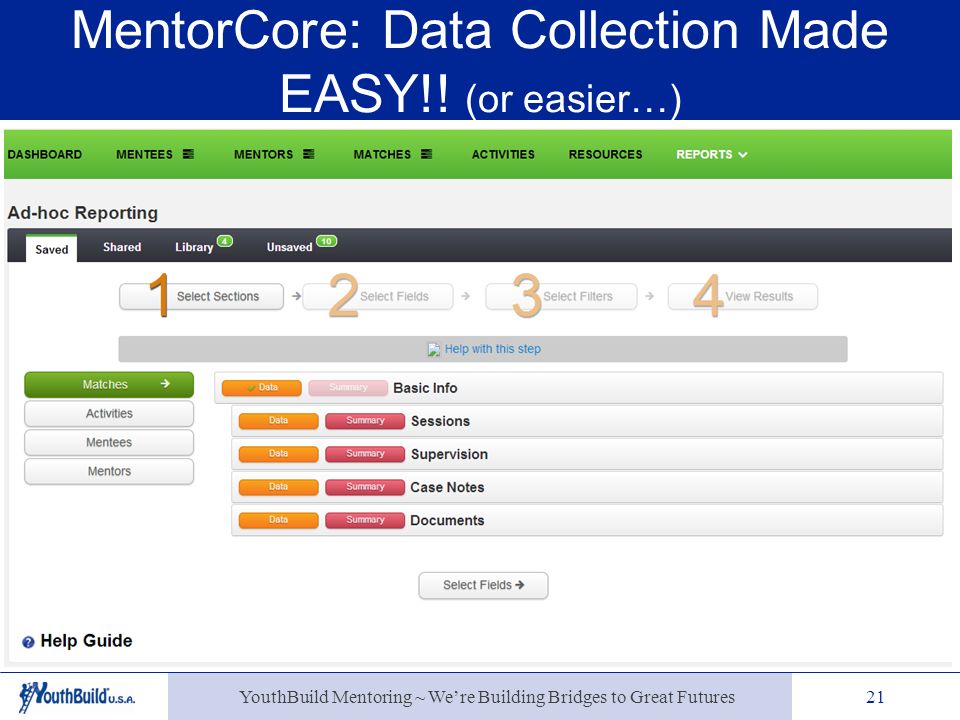Click the Sessions row label

[440, 421]
